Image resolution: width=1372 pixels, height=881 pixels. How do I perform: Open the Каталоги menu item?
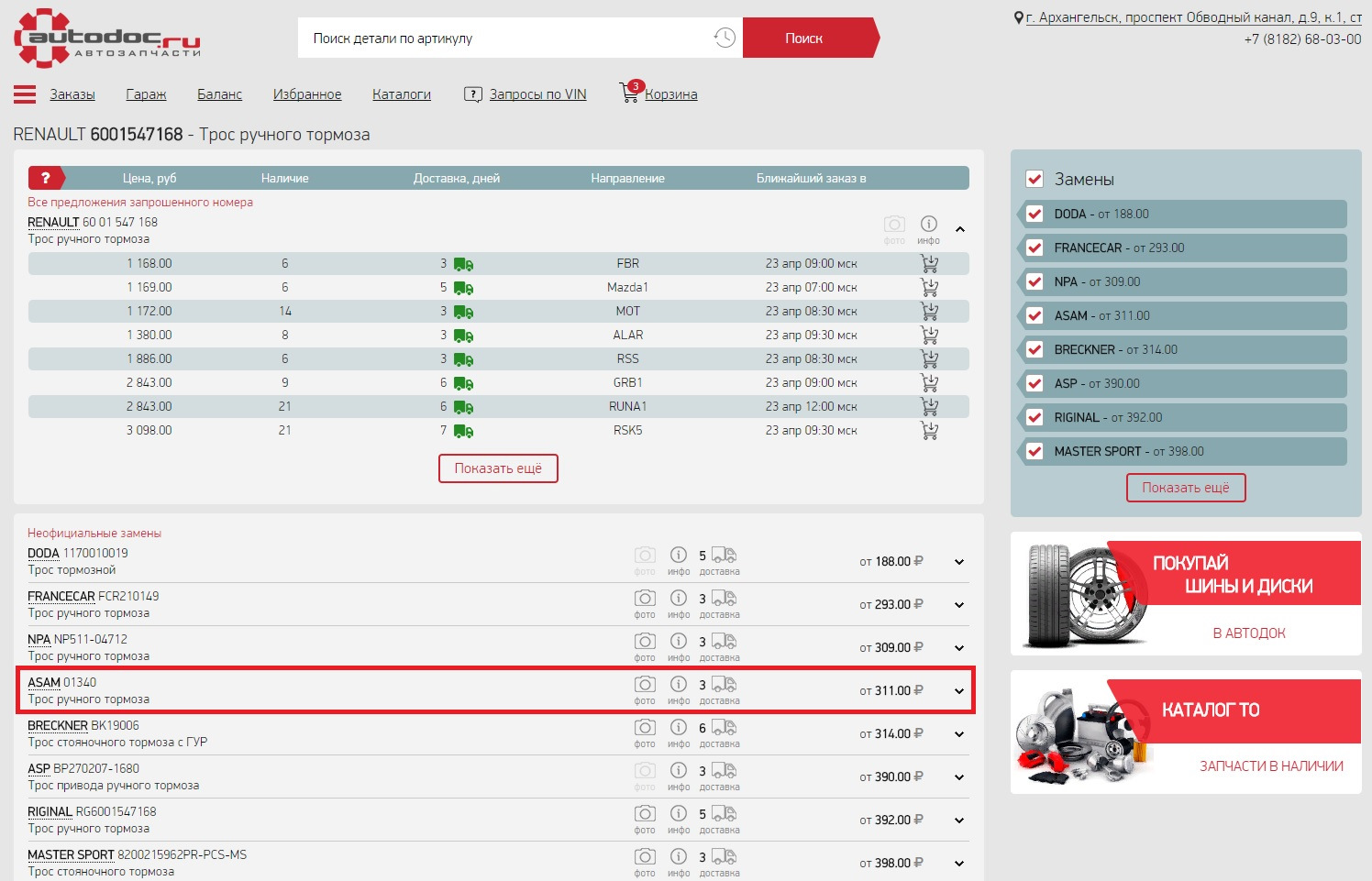point(402,94)
